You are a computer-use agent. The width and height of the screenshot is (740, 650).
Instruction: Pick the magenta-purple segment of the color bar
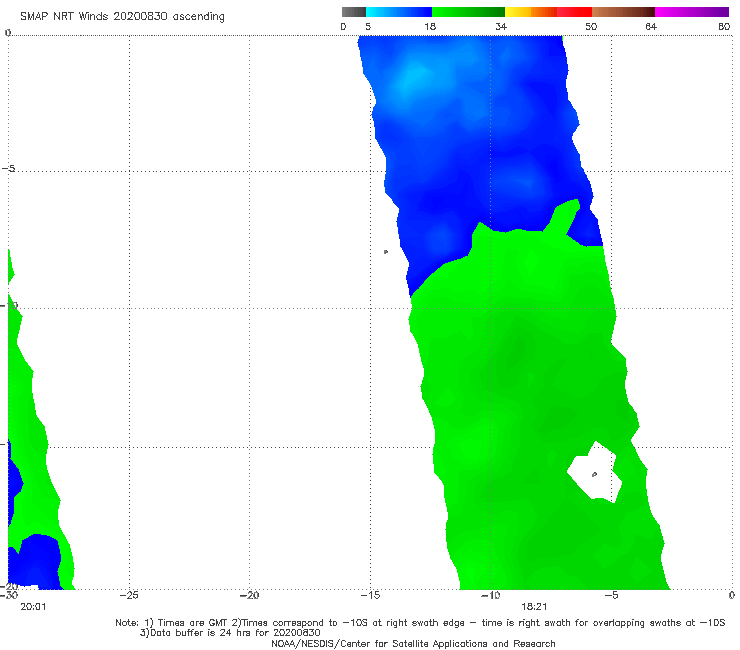pos(692,12)
